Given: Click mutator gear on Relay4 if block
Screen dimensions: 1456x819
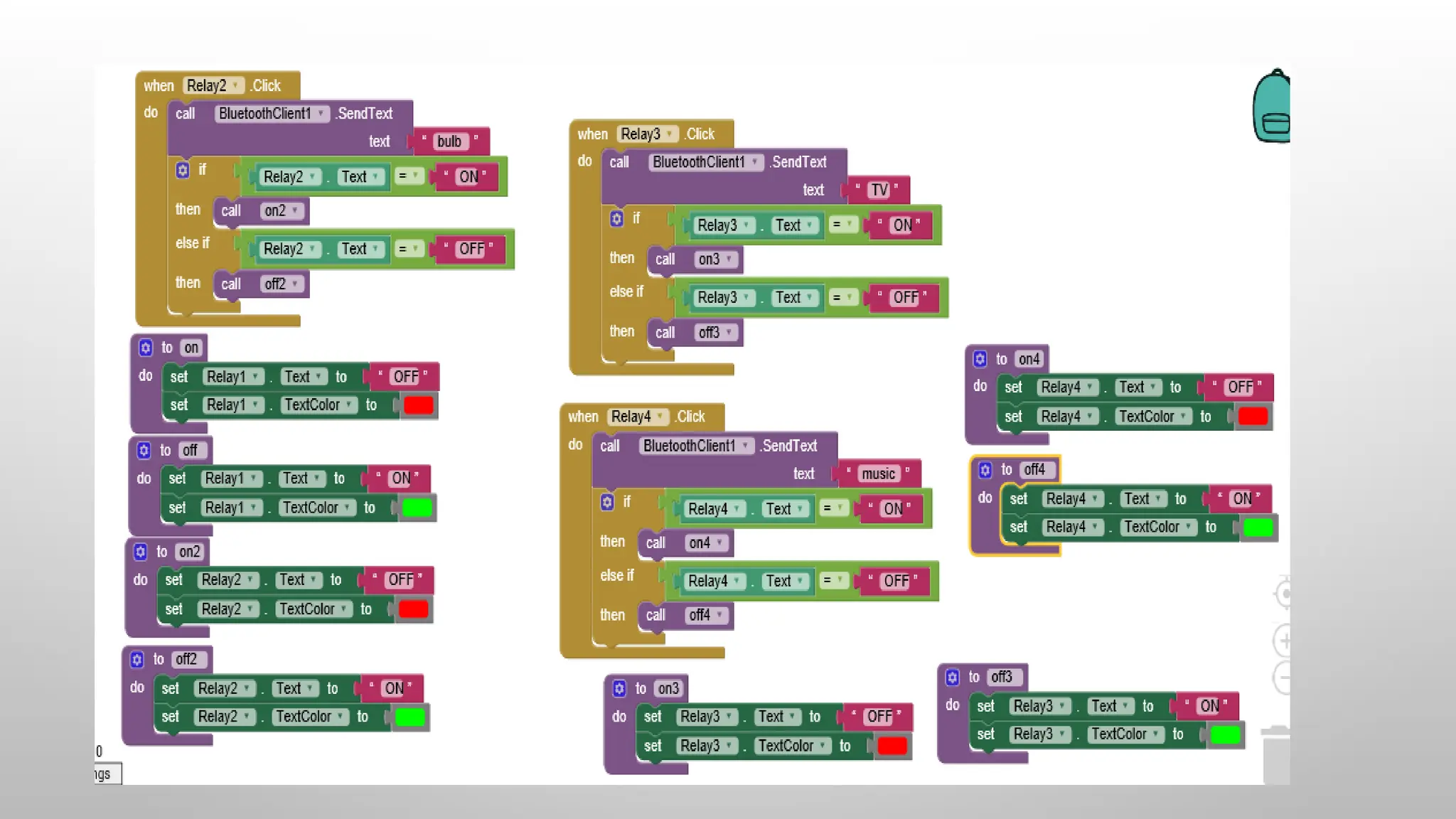Looking at the screenshot, I should 607,502.
